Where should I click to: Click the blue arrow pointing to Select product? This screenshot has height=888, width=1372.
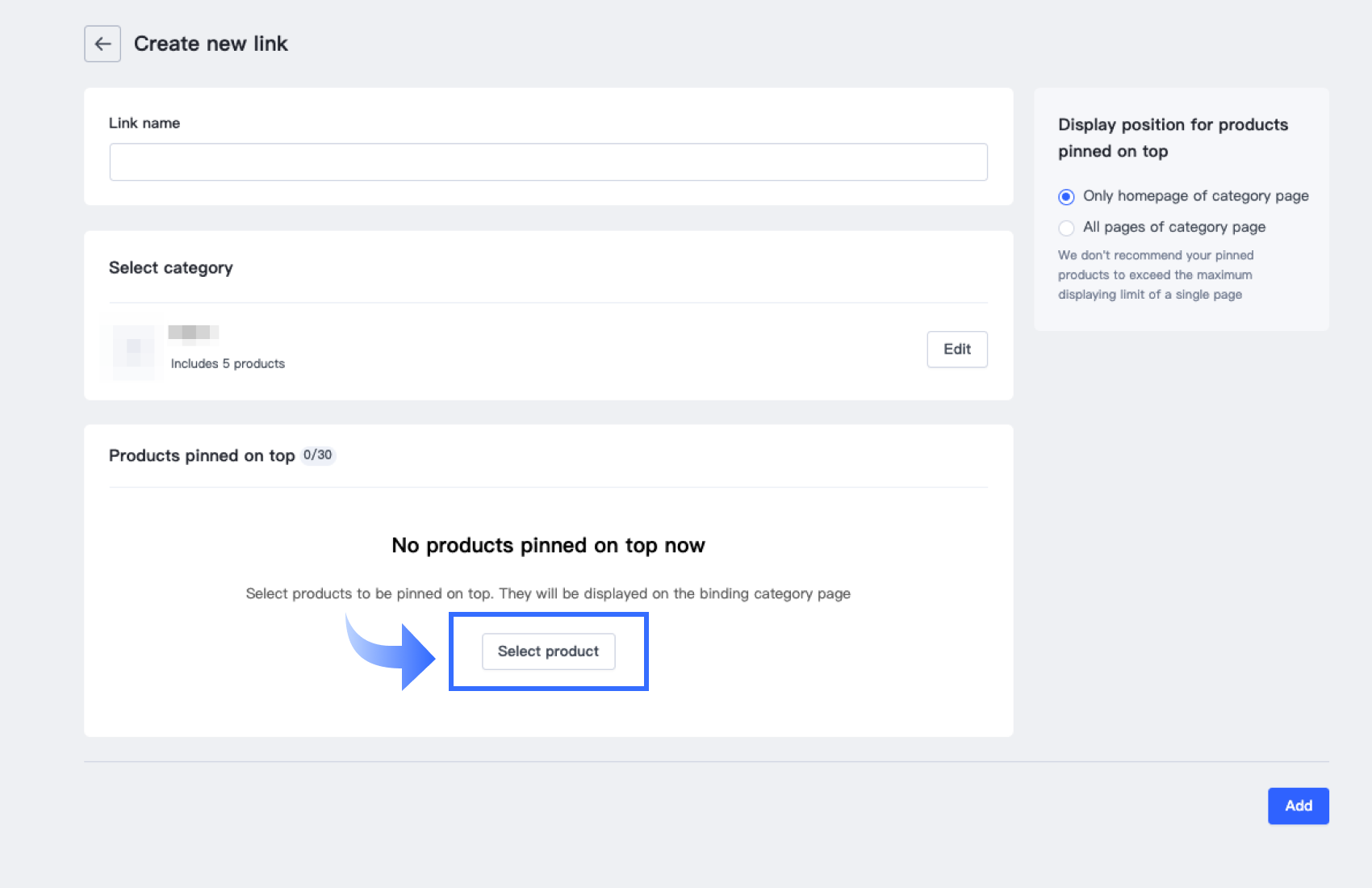pyautogui.click(x=393, y=651)
